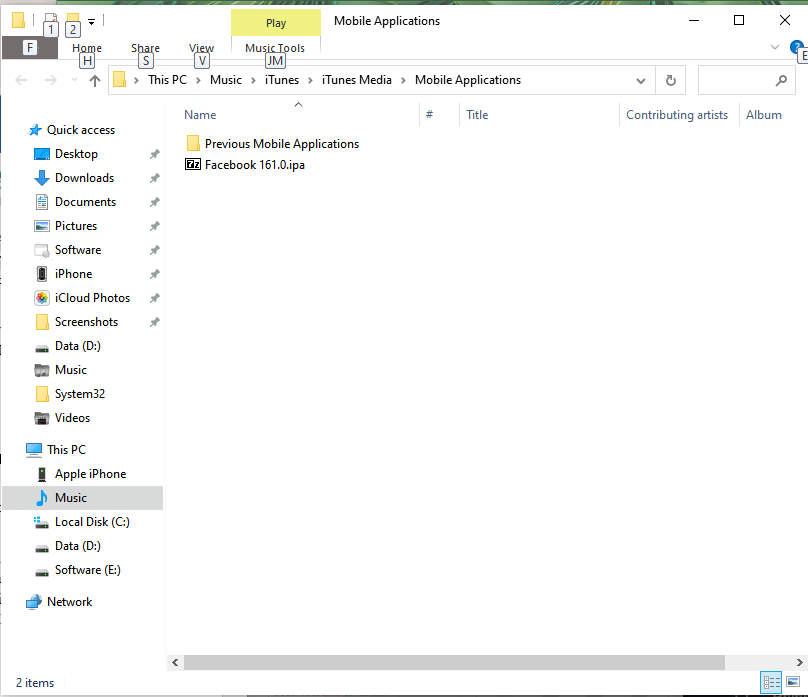Viewport: 808px width, 697px height.
Task: Switch to Details view layout button
Action: [x=771, y=682]
